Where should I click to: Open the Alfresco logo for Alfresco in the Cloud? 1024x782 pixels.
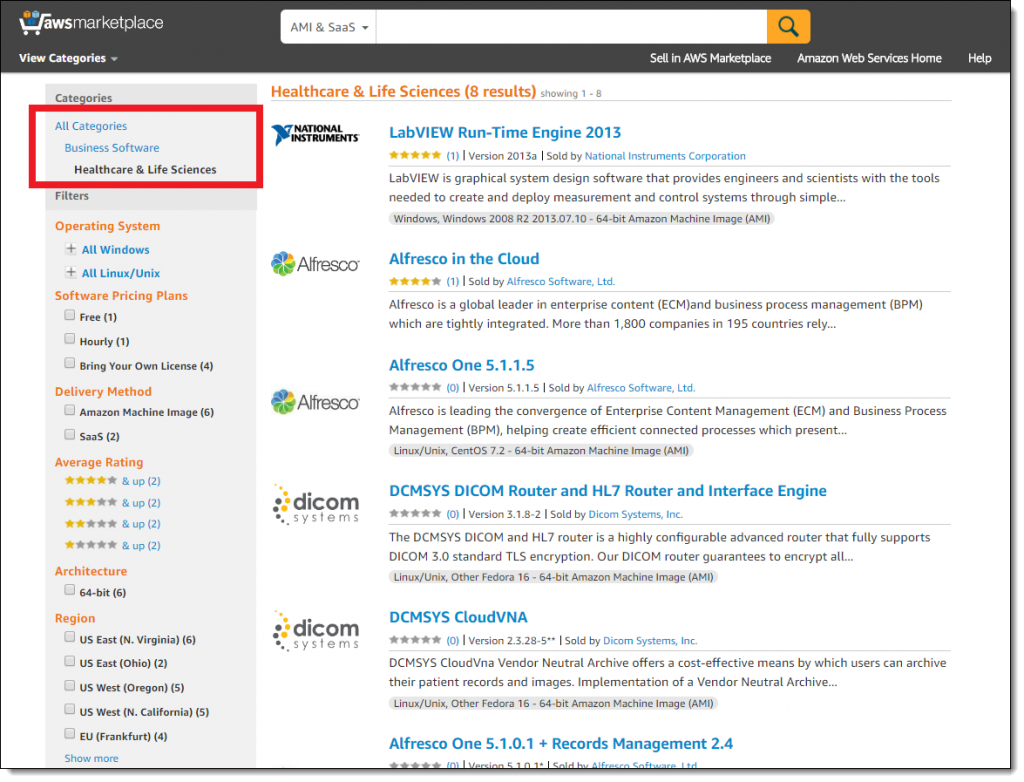(315, 264)
